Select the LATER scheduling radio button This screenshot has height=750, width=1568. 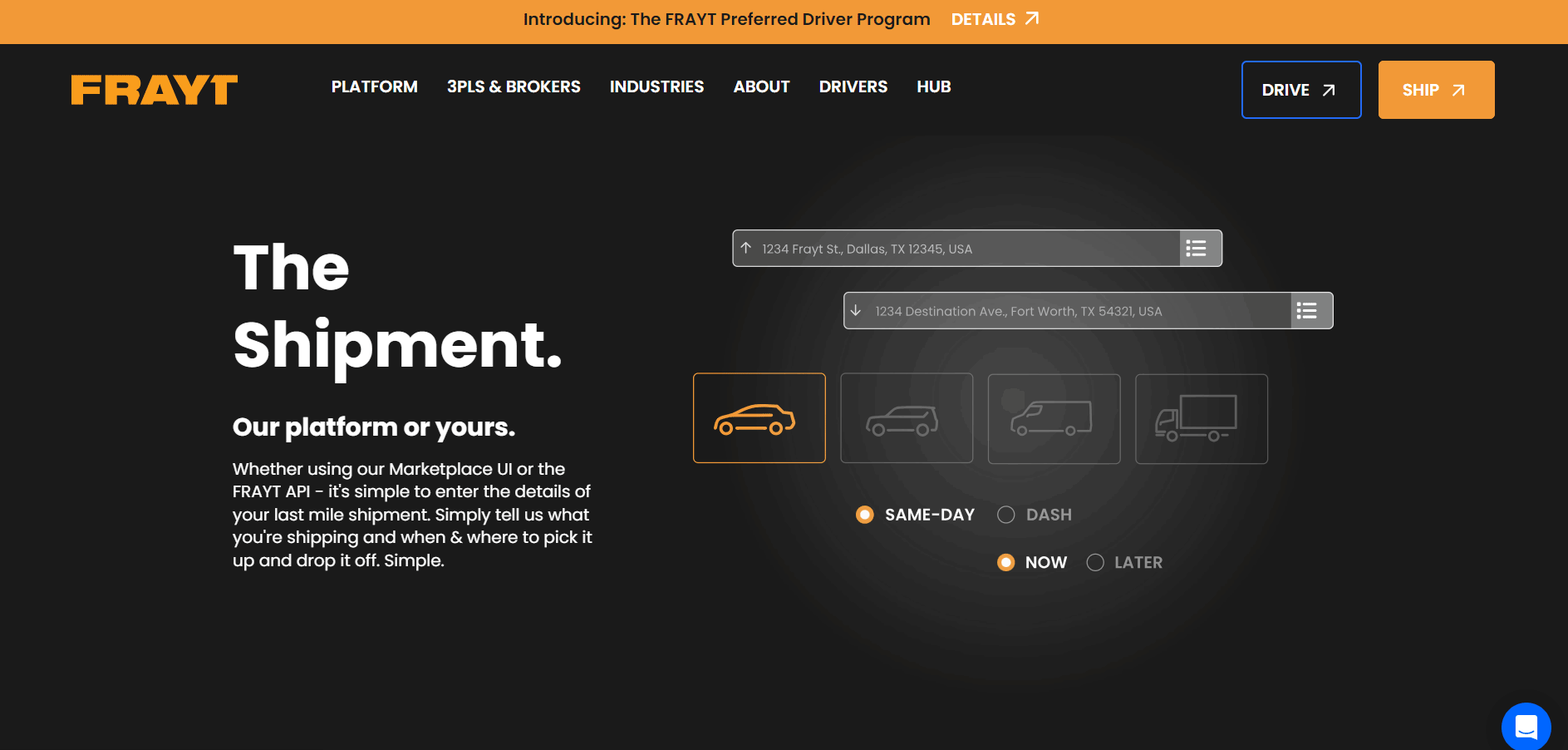pos(1095,563)
